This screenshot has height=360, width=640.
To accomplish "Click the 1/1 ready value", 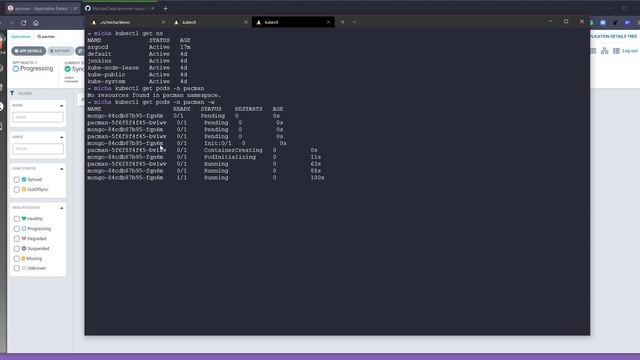I will 182,178.
